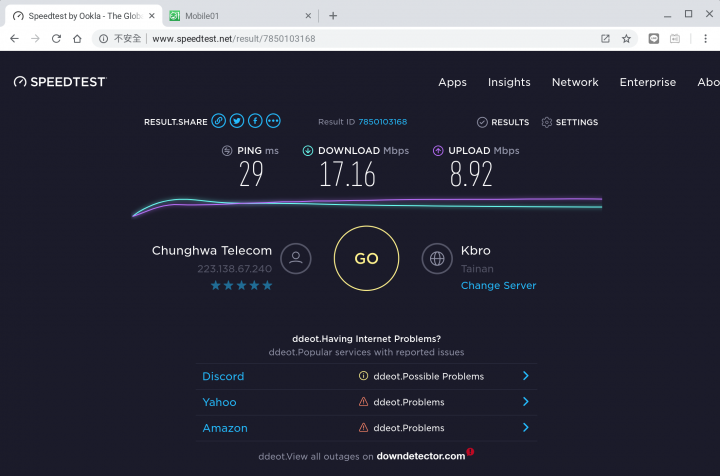The height and width of the screenshot is (476, 720).
Task: Open the Discord status link
Action: (223, 376)
